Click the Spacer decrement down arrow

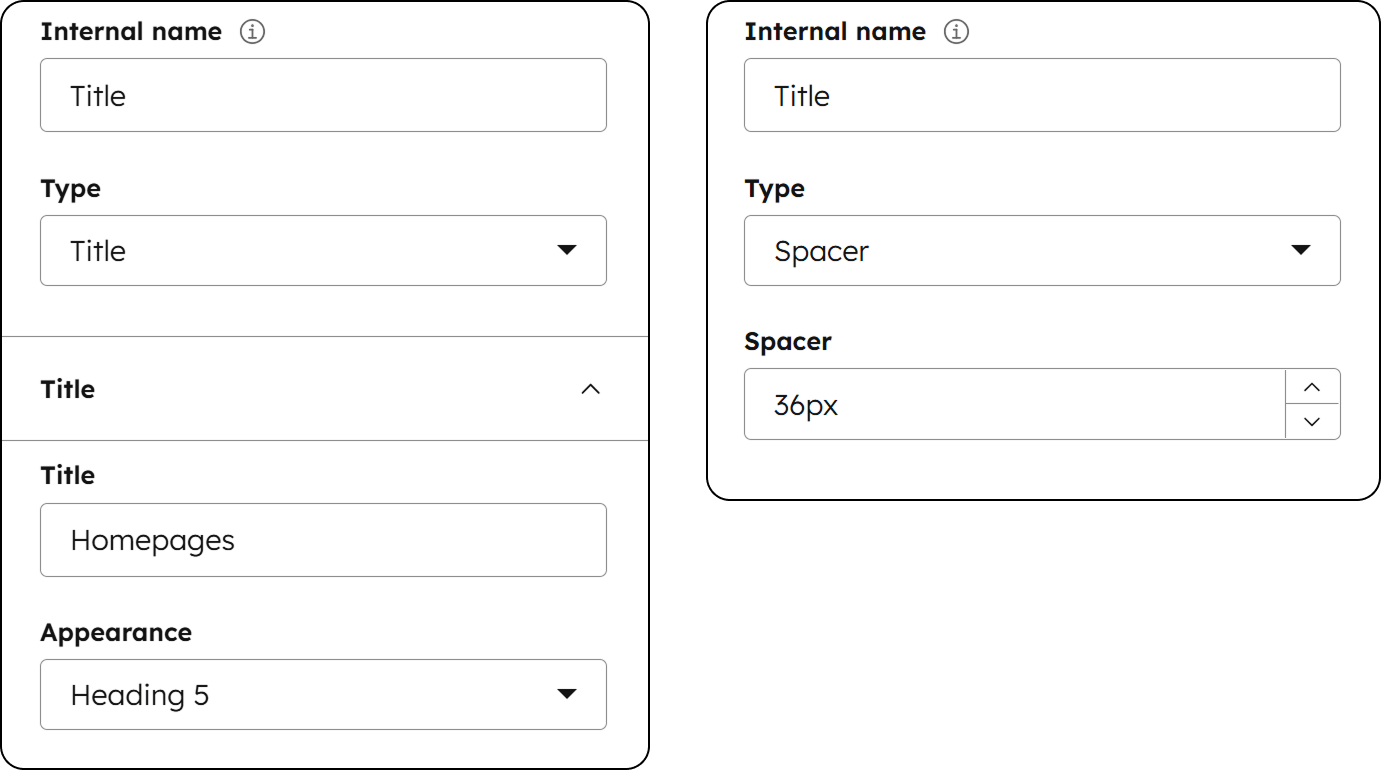coord(1312,421)
